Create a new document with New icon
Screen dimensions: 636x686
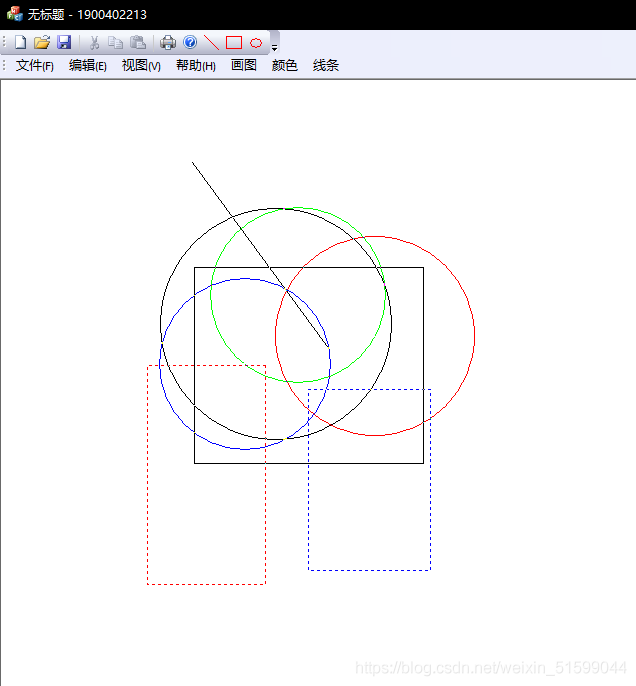pos(21,42)
